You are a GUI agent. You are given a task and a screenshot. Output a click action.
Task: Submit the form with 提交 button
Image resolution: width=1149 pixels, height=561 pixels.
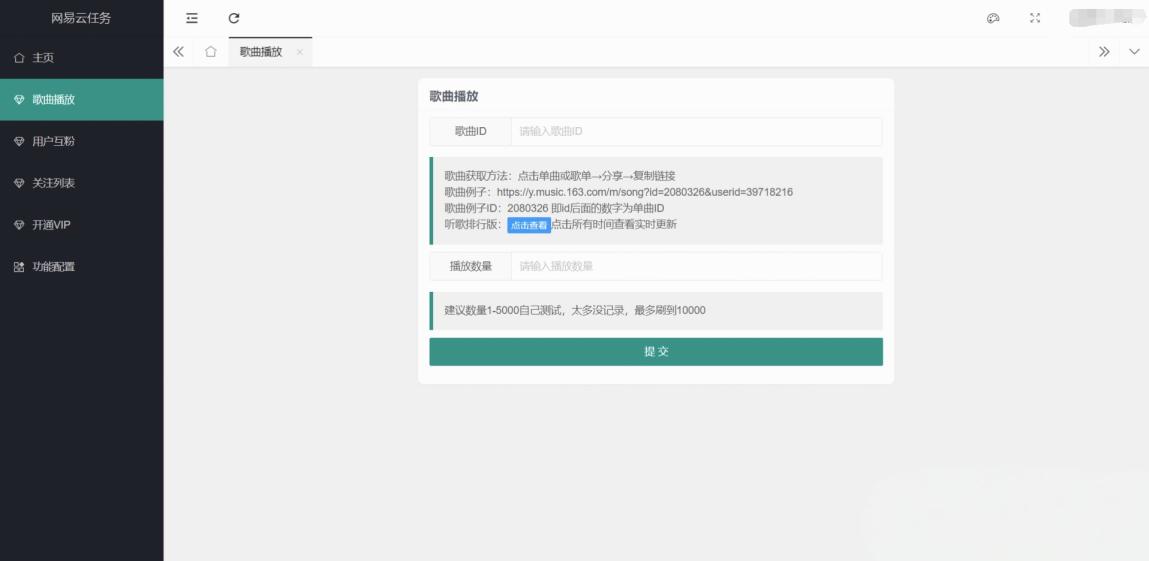click(x=656, y=352)
